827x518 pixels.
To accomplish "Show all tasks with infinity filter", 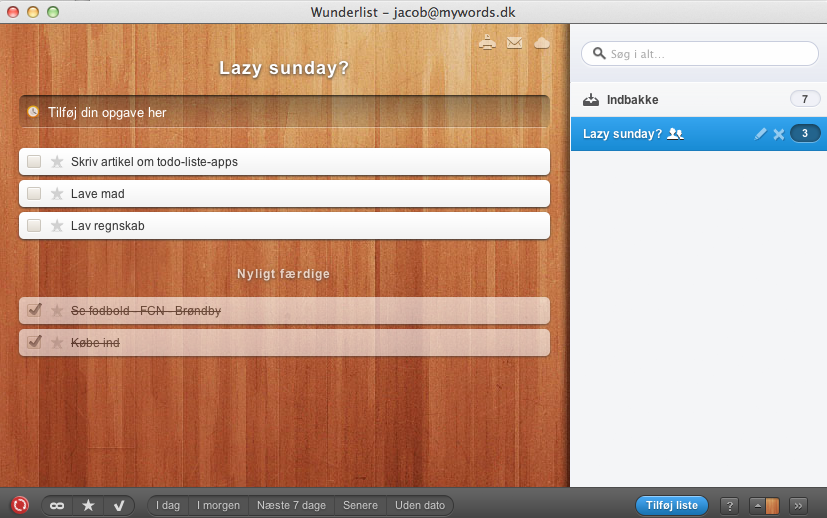I will point(57,505).
